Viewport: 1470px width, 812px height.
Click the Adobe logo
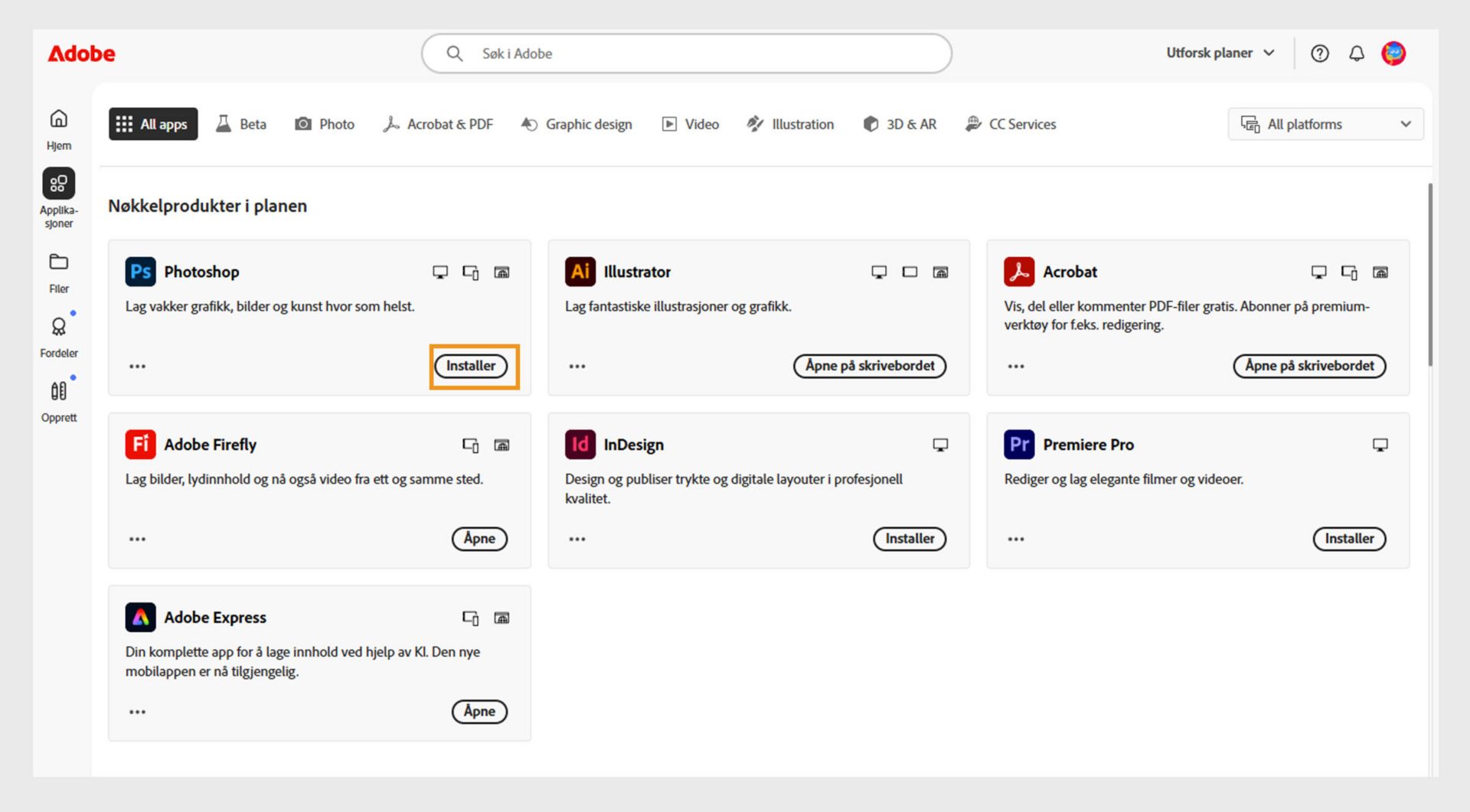click(x=81, y=54)
